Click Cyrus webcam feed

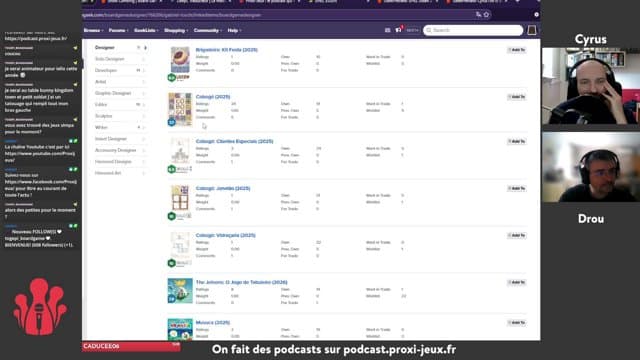click(591, 86)
